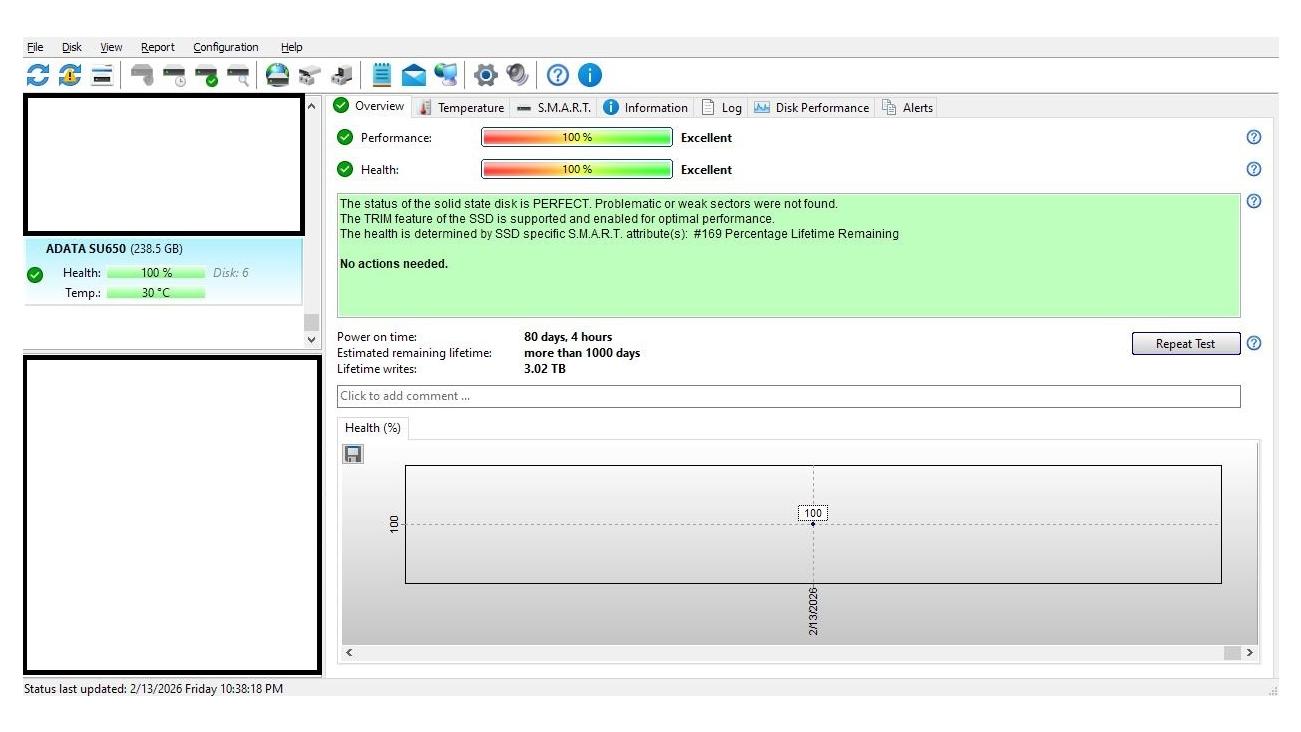Switch to the S.M.A.R.T. tab
Viewport: 1301px width, 732px height.
554,108
